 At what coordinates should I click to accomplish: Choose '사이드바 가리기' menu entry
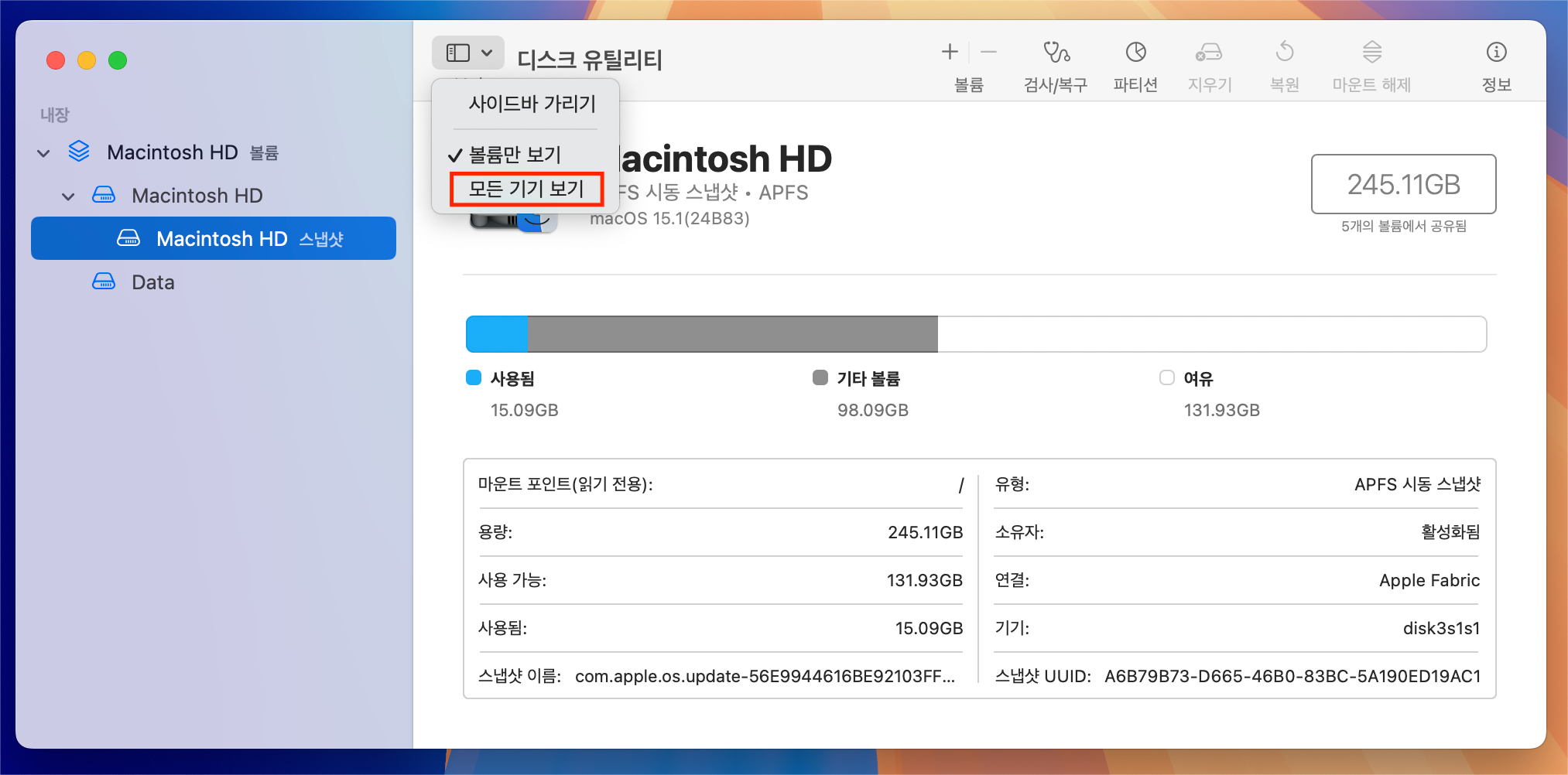(531, 104)
